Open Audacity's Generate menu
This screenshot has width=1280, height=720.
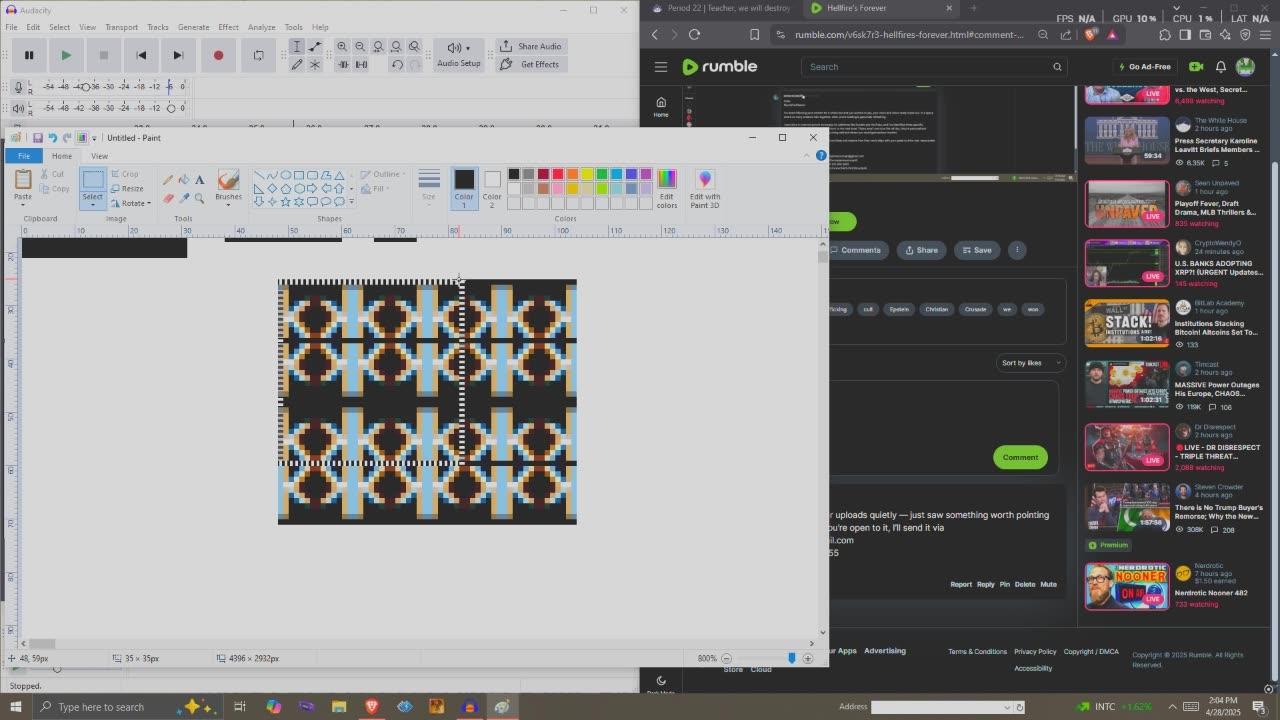[193, 27]
